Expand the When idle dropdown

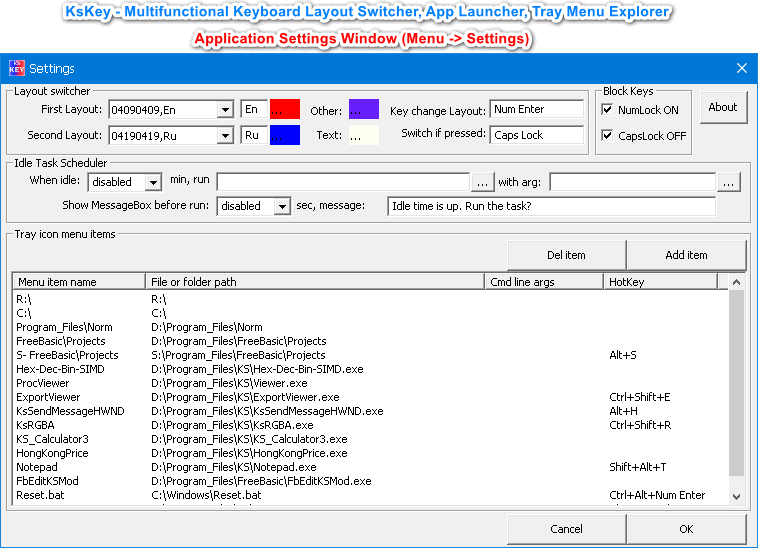pyautogui.click(x=153, y=183)
